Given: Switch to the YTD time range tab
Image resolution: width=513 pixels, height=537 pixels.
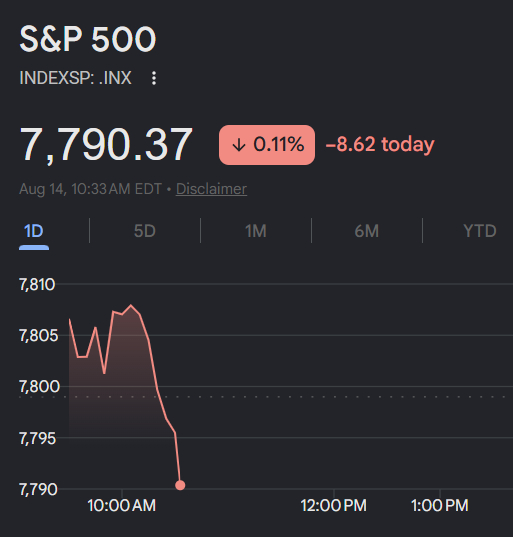Looking at the screenshot, I should [480, 231].
